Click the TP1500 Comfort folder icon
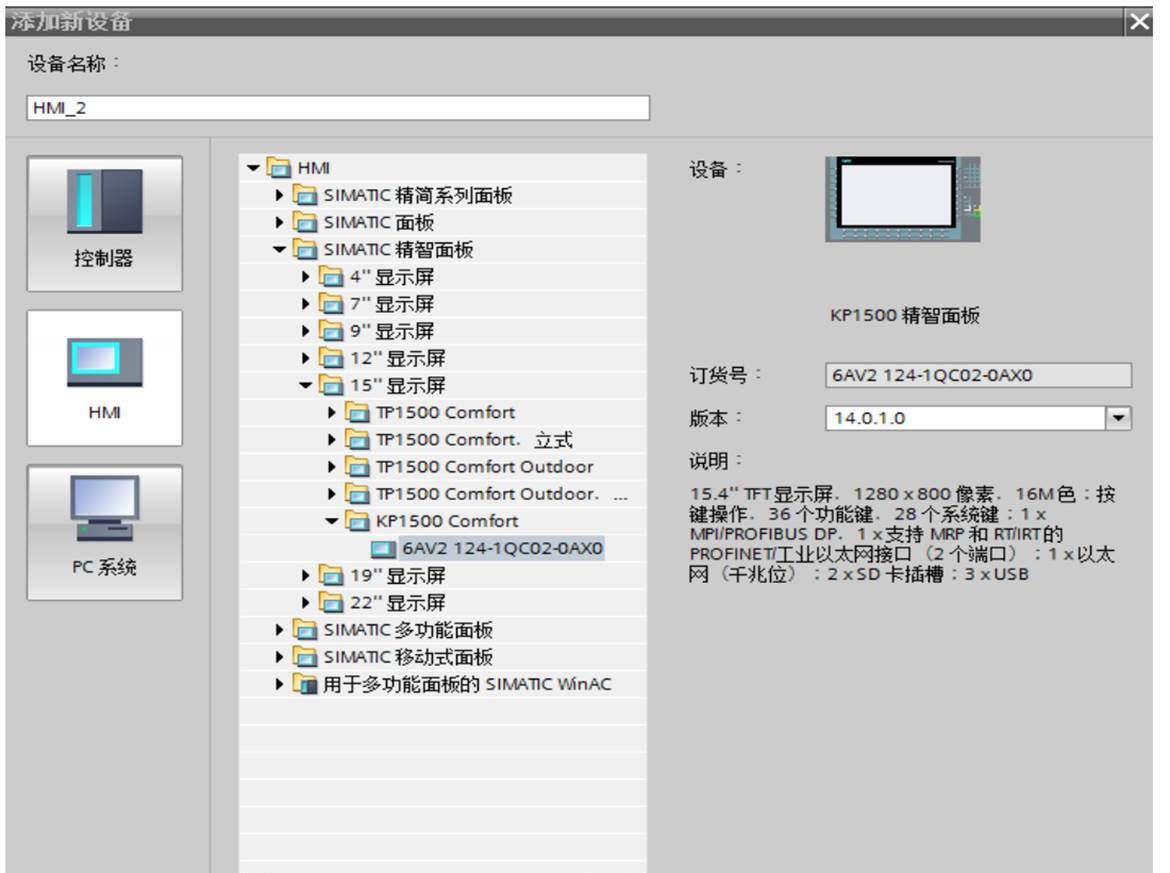Viewport: 1170px width, 873px height. point(358,413)
